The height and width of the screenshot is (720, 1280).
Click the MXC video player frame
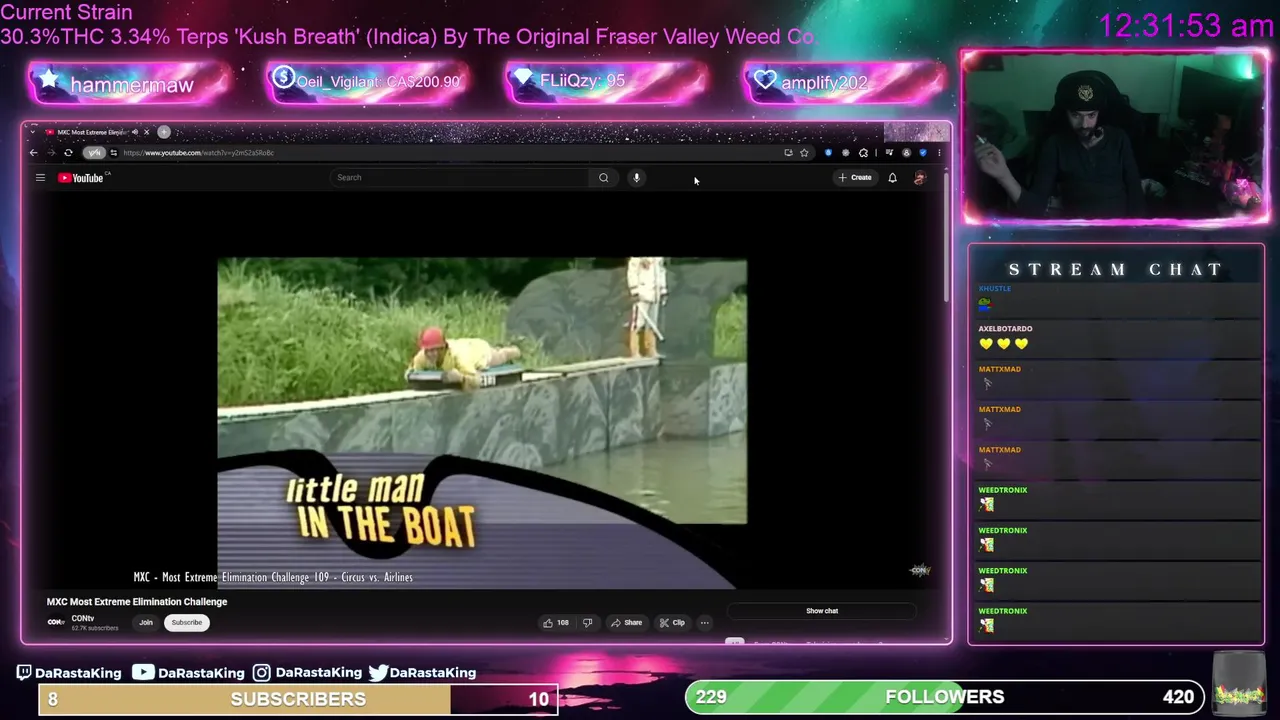tap(482, 391)
